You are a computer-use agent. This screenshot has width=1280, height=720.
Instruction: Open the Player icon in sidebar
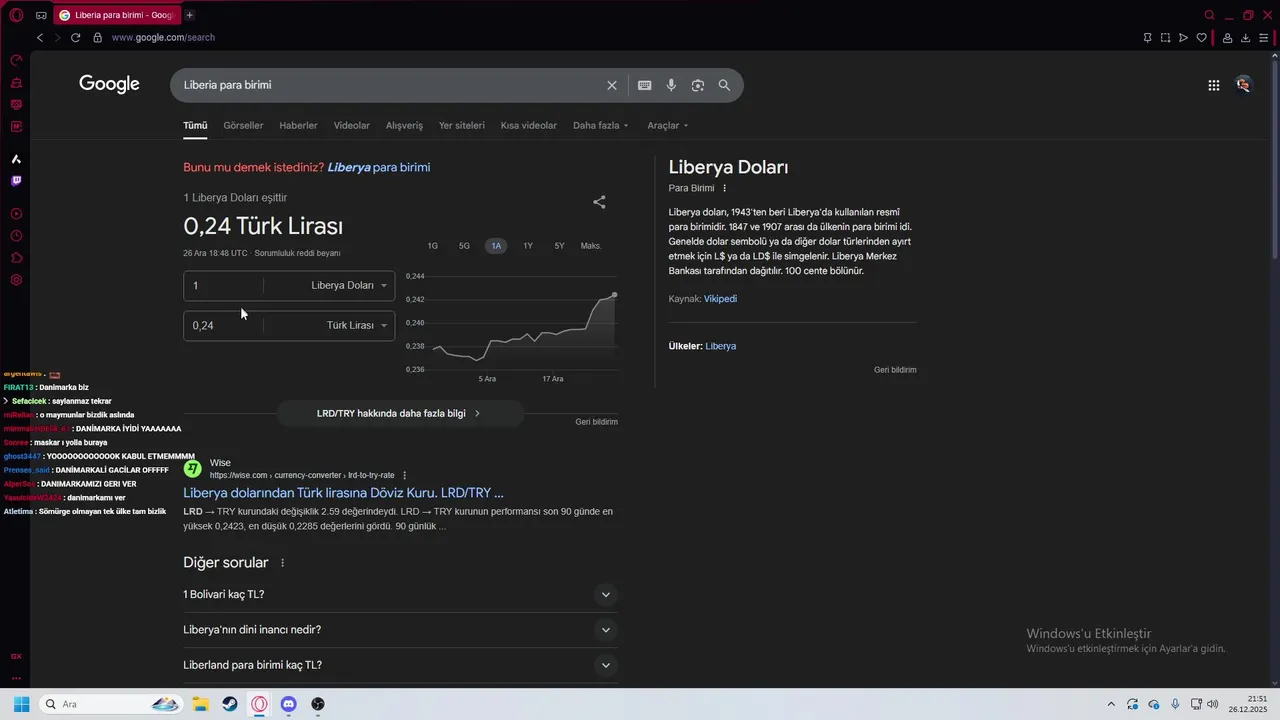click(x=16, y=214)
